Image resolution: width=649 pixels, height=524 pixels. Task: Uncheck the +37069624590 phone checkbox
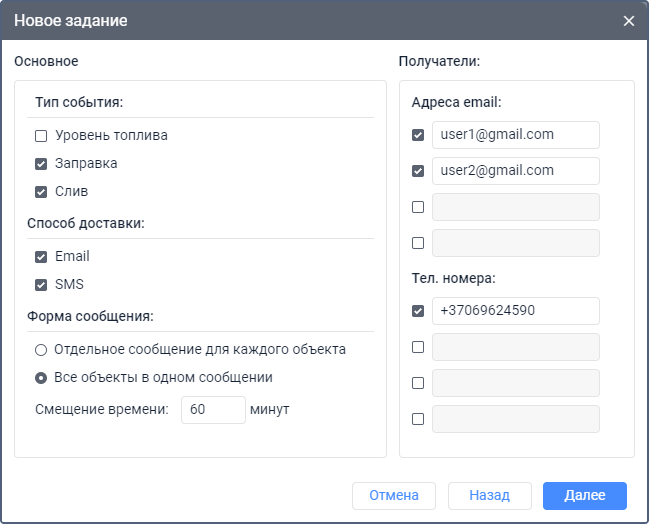[x=418, y=311]
